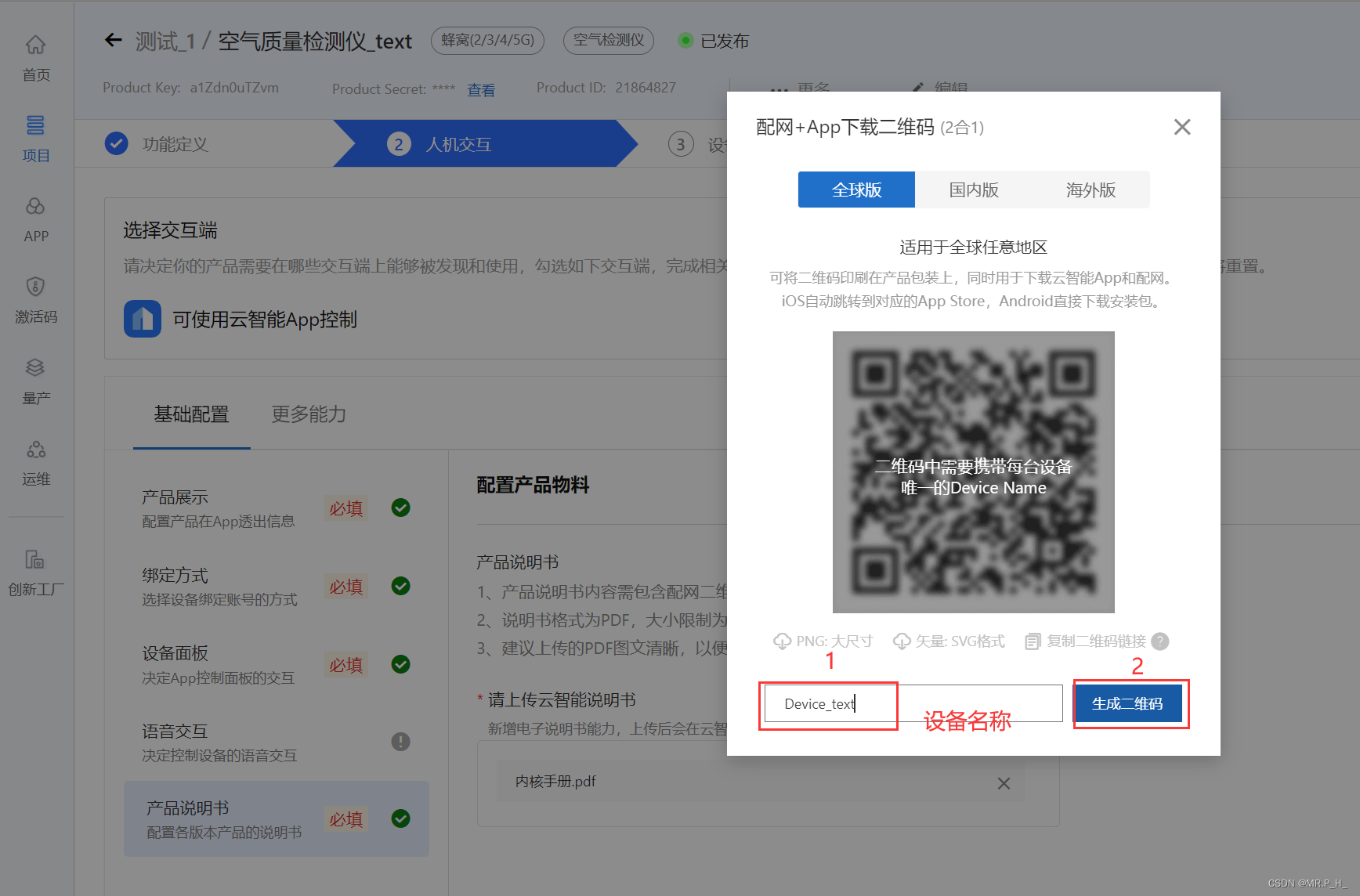Click step 3 circle in wizard
The image size is (1360, 896).
pyautogui.click(x=681, y=144)
